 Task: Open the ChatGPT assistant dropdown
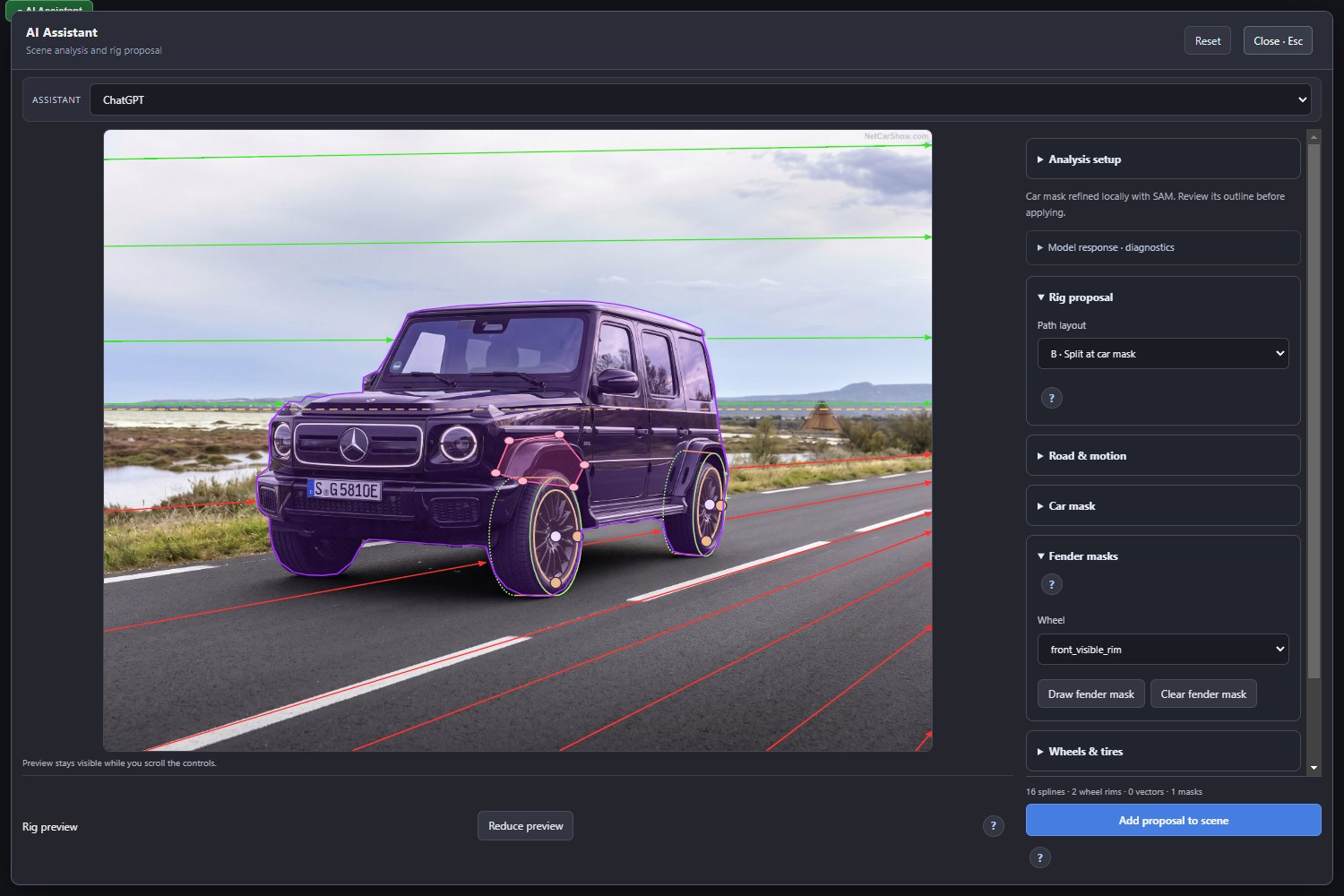[701, 99]
